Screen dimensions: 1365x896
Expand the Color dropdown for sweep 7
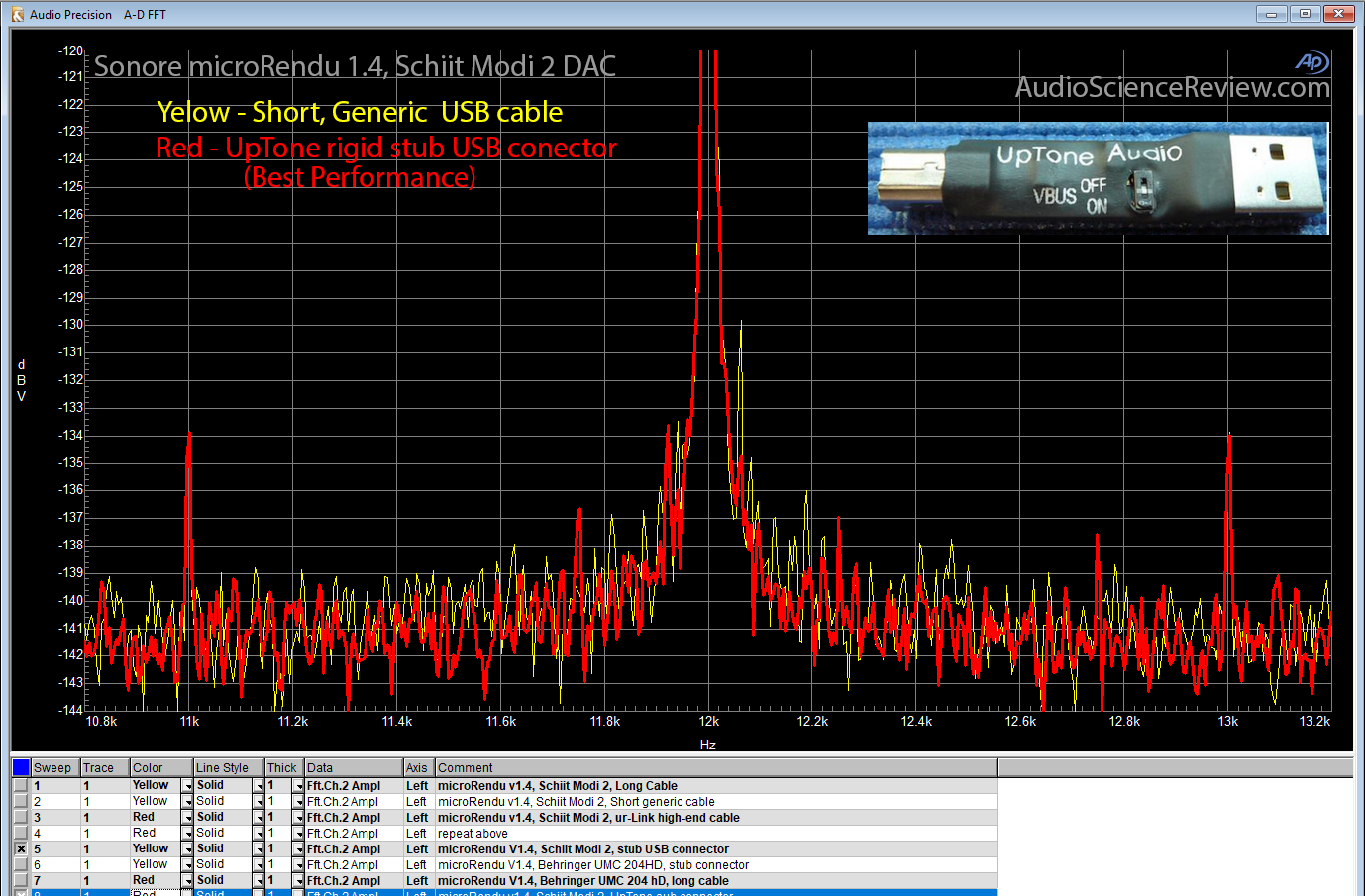187,880
